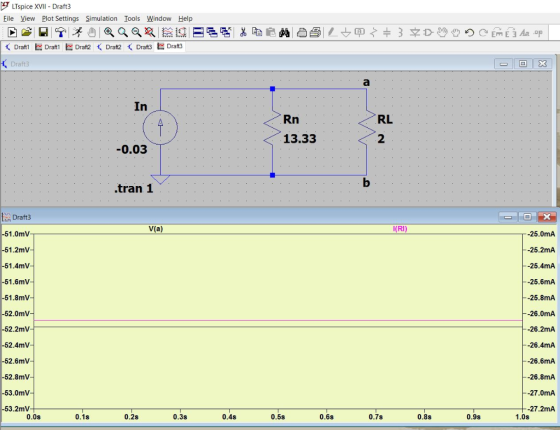Switch to the Draft2 schematic tab

pos(109,47)
